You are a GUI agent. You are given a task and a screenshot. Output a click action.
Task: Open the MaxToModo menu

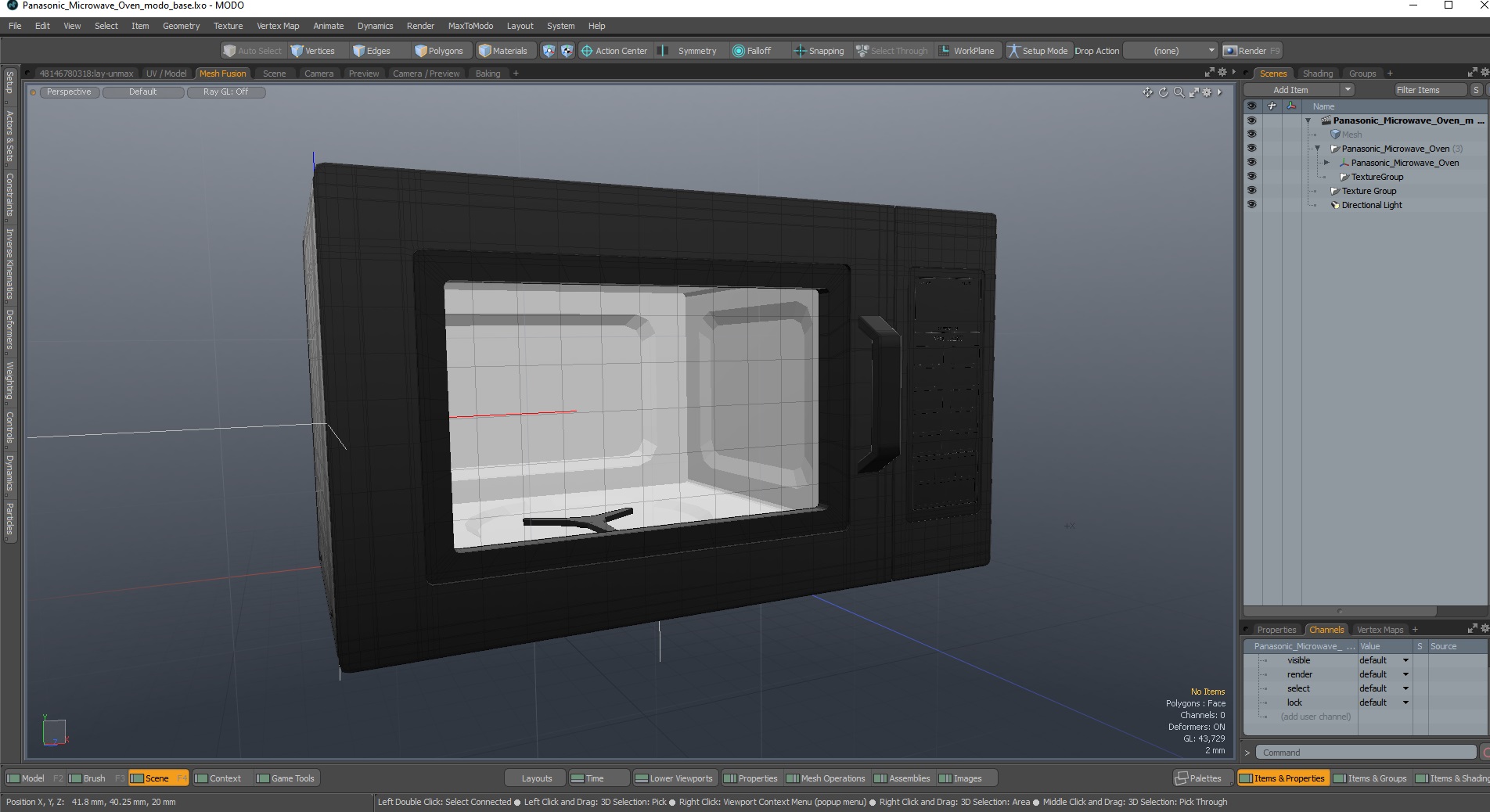tap(470, 26)
